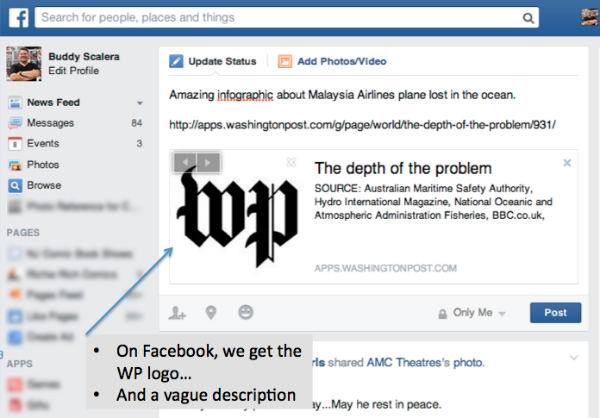Click the privacy lock icon
Image resolution: width=600 pixels, height=418 pixels.
442,314
